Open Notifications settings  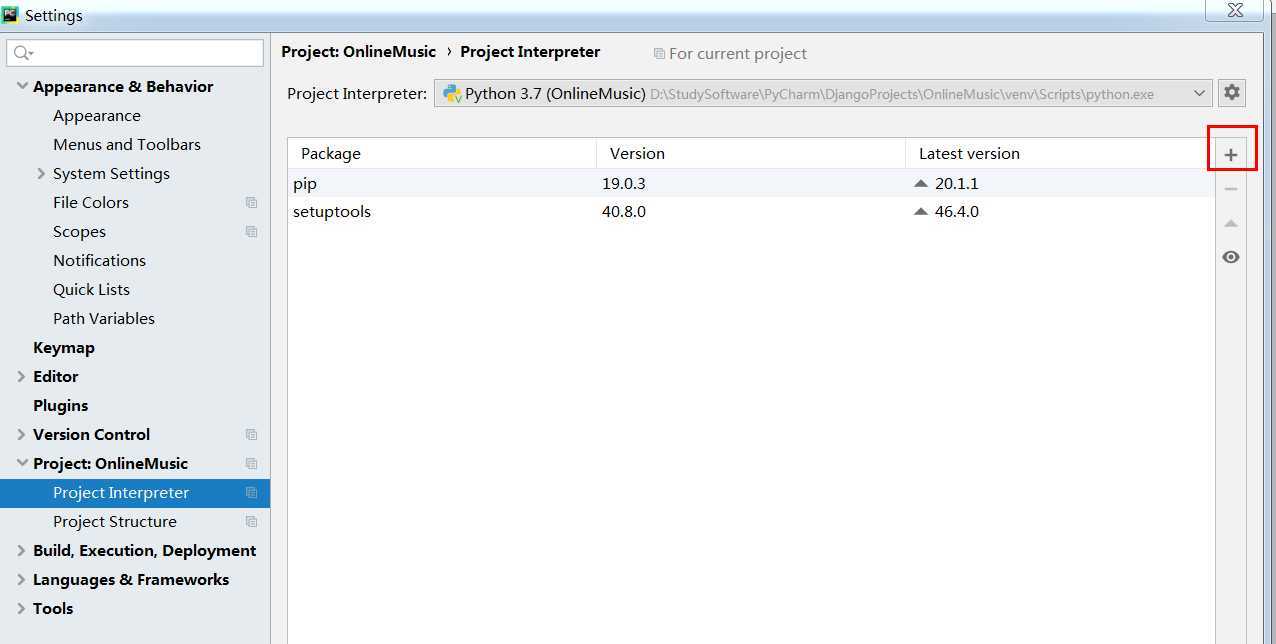pos(99,260)
